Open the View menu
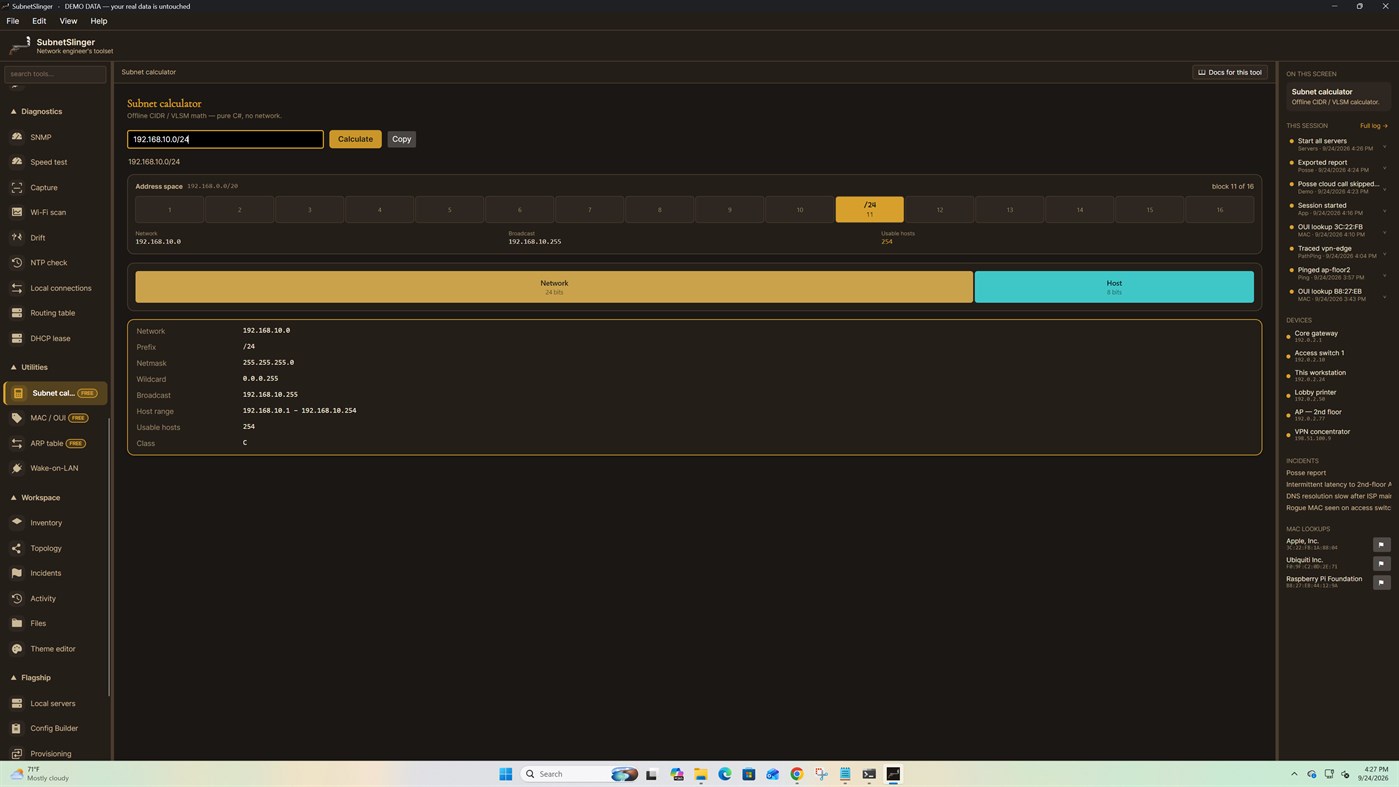The image size is (1399, 787). (68, 21)
